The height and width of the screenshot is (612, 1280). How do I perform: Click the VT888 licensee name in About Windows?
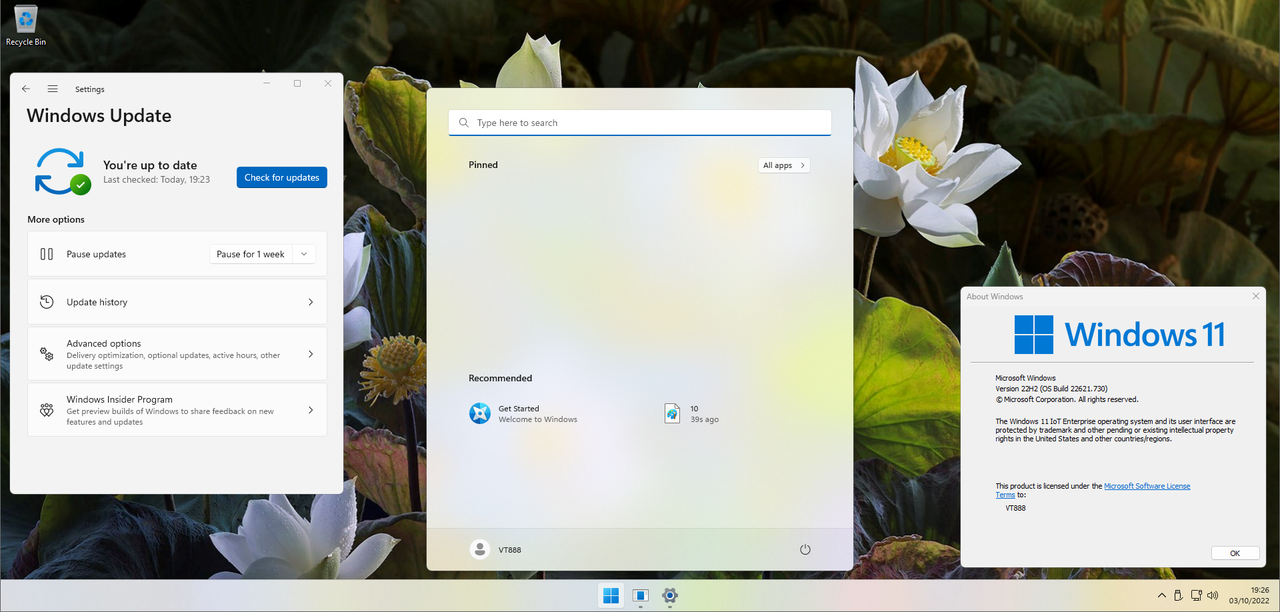tap(1015, 508)
